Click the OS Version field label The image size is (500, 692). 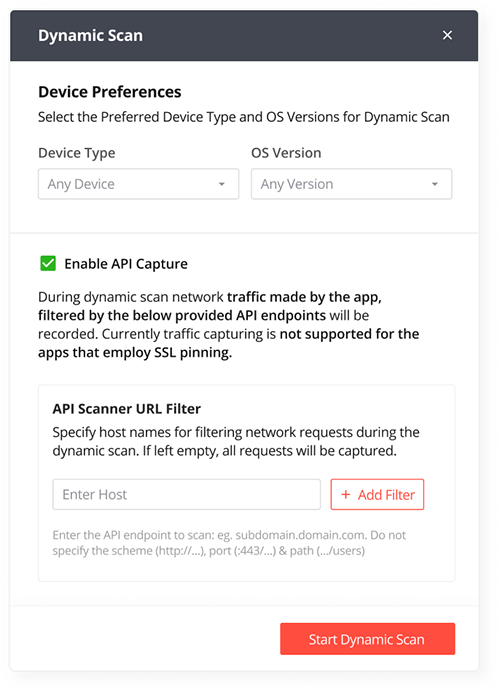coord(286,153)
